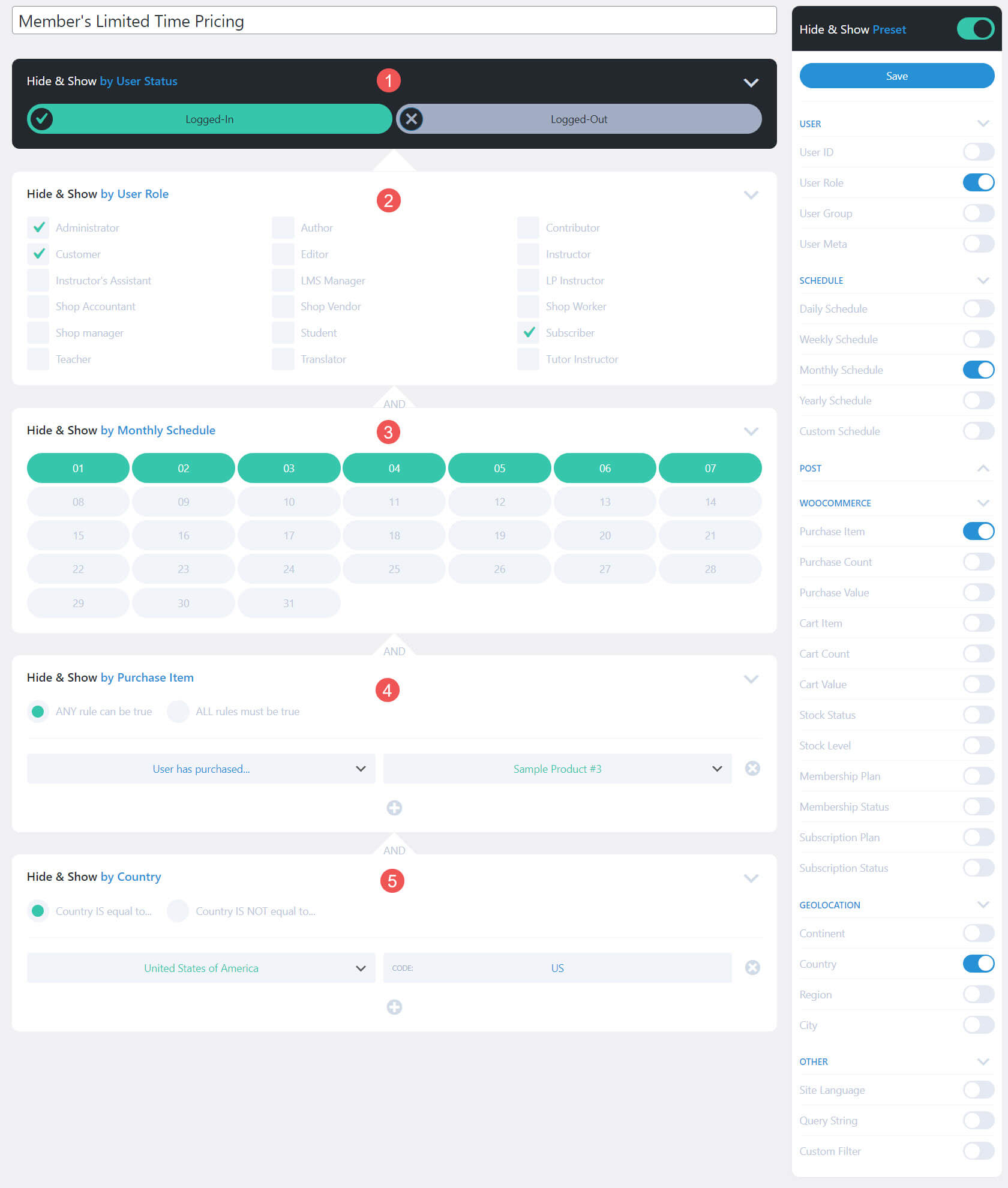Click the plus icon to add another purchase rule
Image resolution: width=1008 pixels, height=1188 pixels.
[394, 808]
